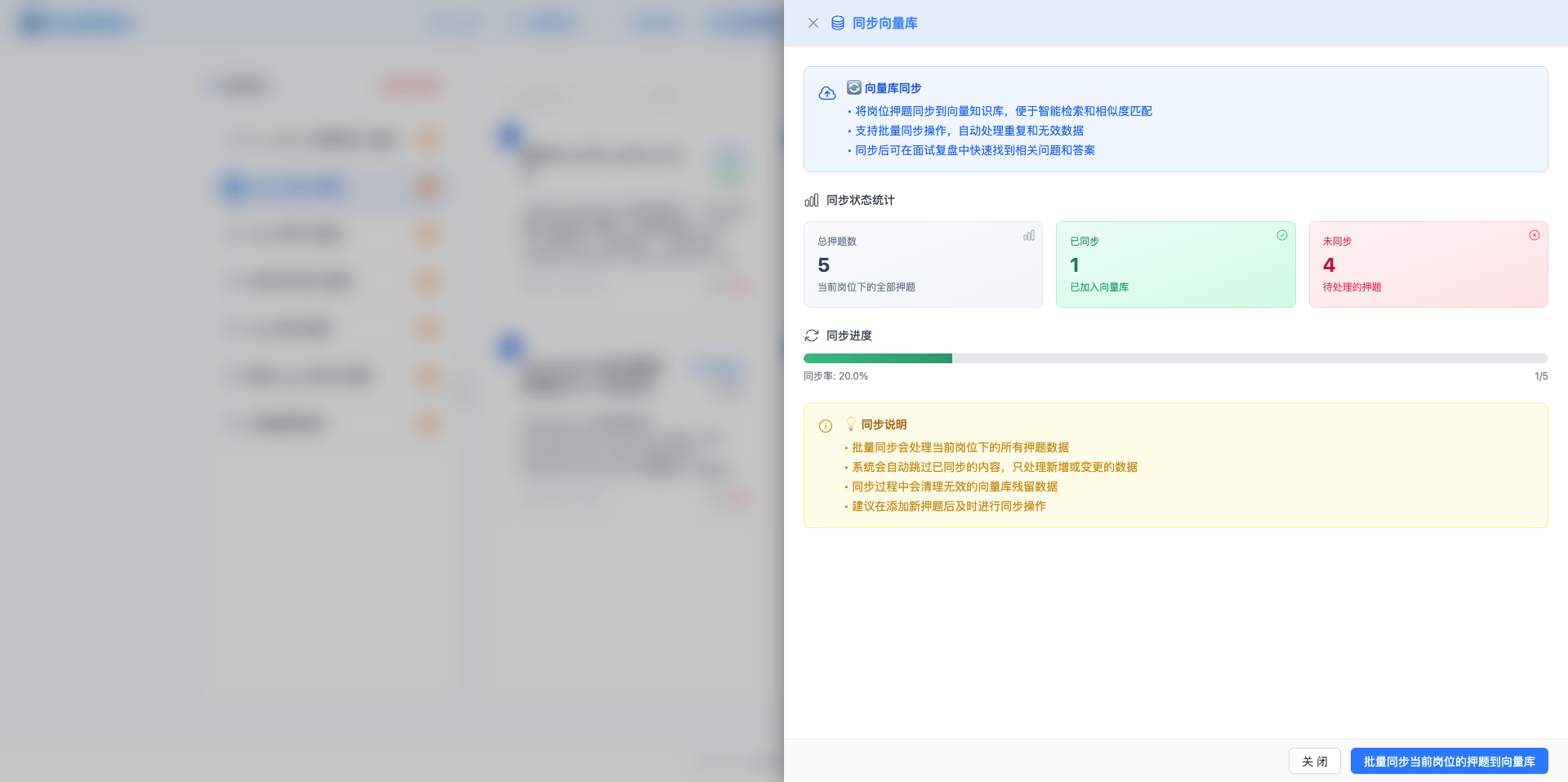Click the small chart icon in 总押题数 card
Image resolution: width=1568 pixels, height=782 pixels.
coord(1028,235)
